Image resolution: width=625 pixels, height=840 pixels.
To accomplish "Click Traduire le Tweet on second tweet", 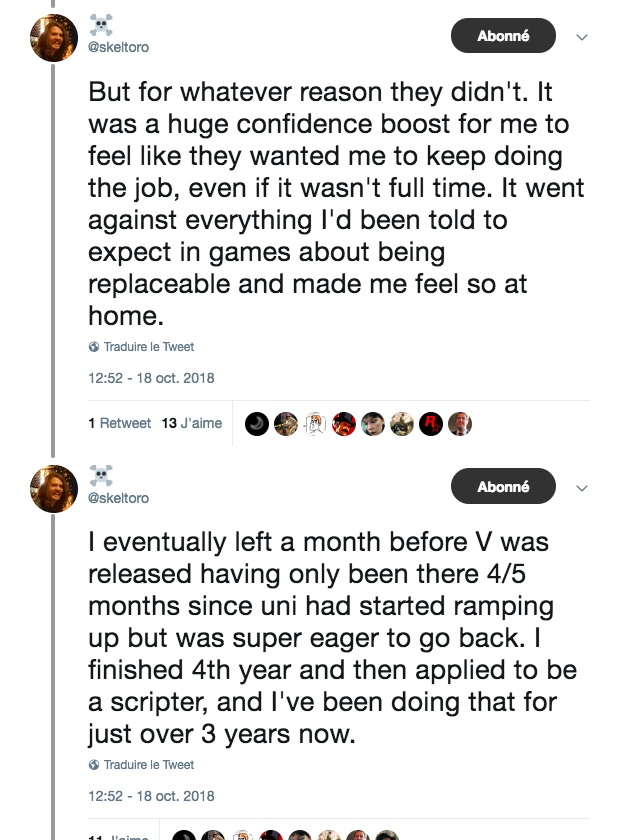I will [x=149, y=765].
